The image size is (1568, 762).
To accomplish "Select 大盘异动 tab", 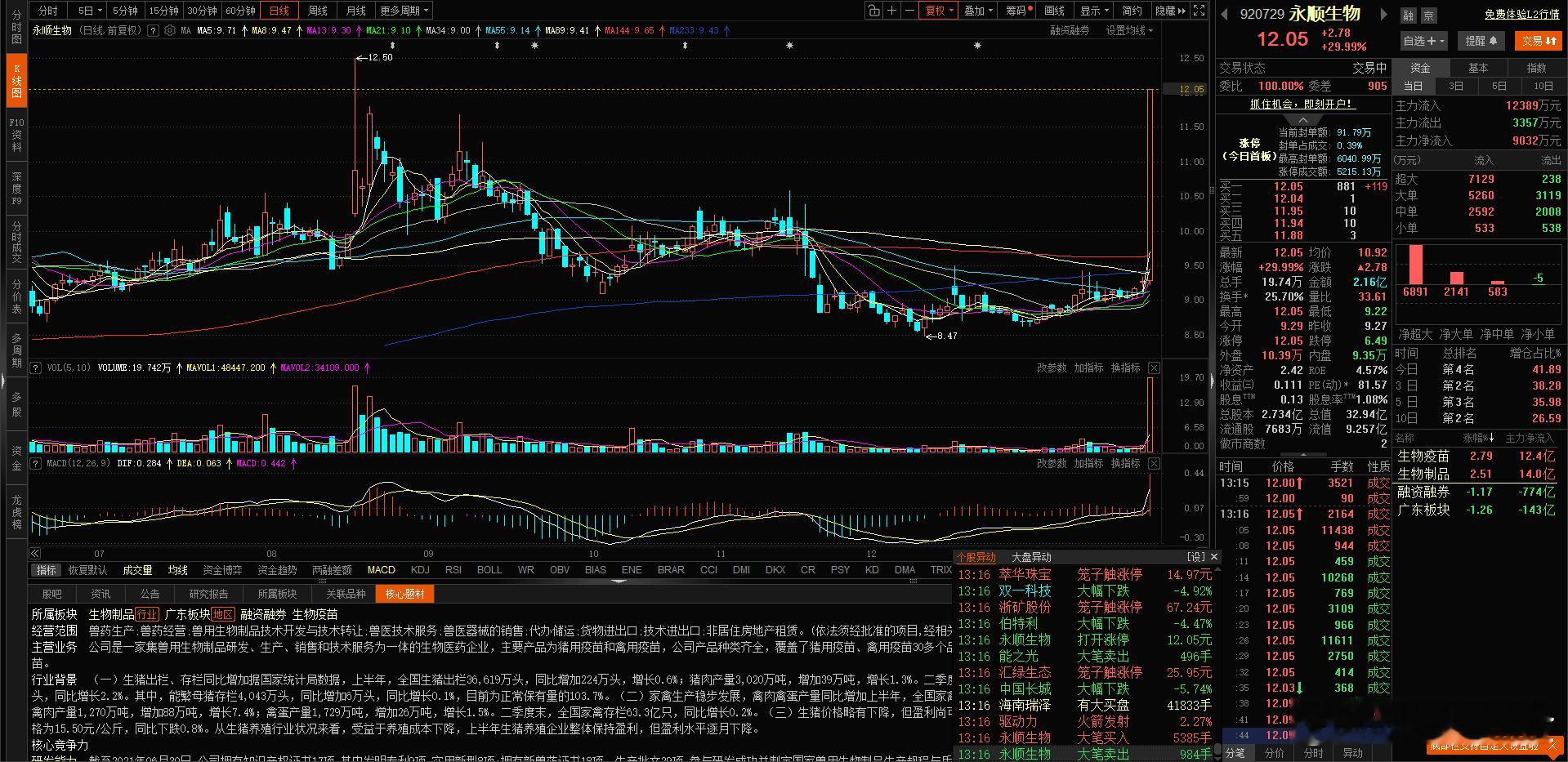I will [x=1031, y=557].
